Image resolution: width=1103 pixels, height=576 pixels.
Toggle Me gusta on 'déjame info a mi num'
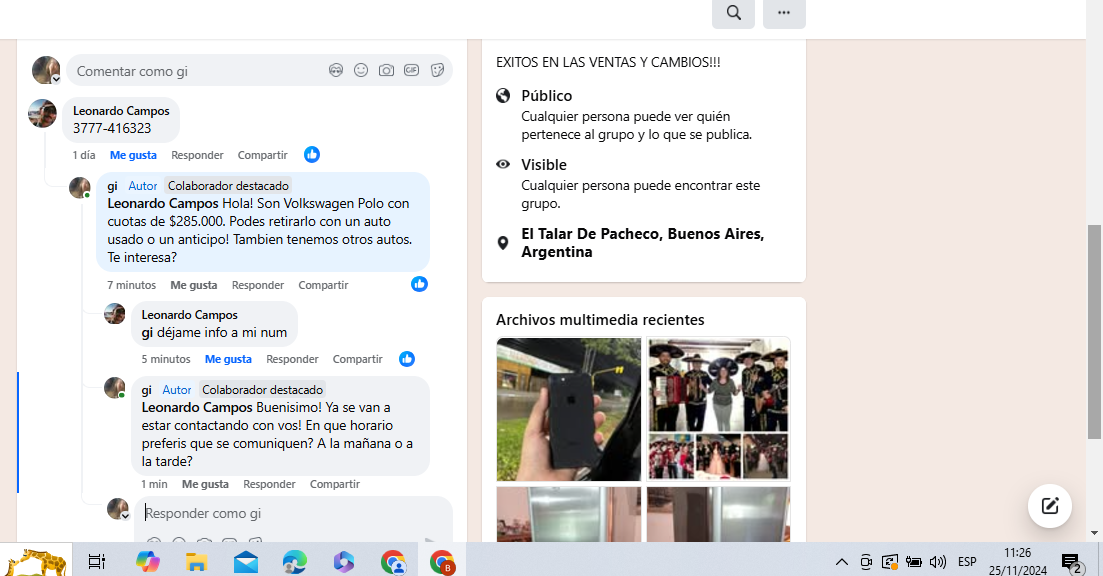point(228,359)
